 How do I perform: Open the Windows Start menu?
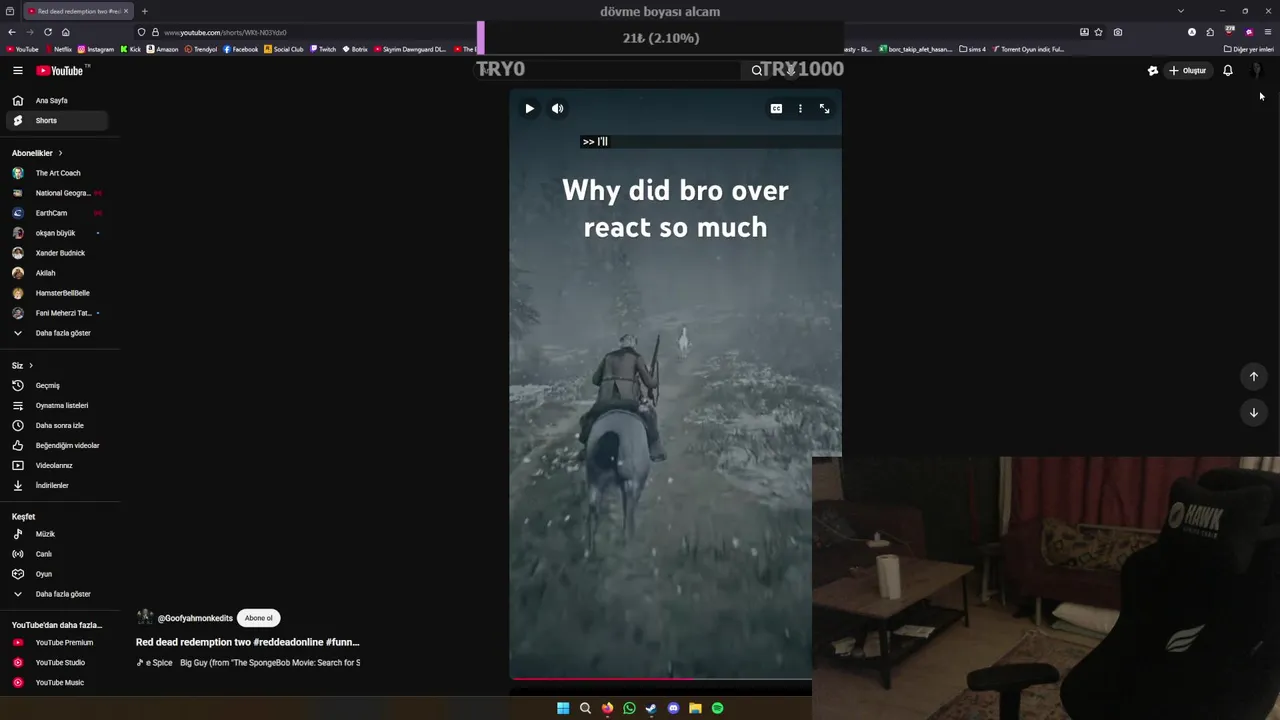click(563, 708)
